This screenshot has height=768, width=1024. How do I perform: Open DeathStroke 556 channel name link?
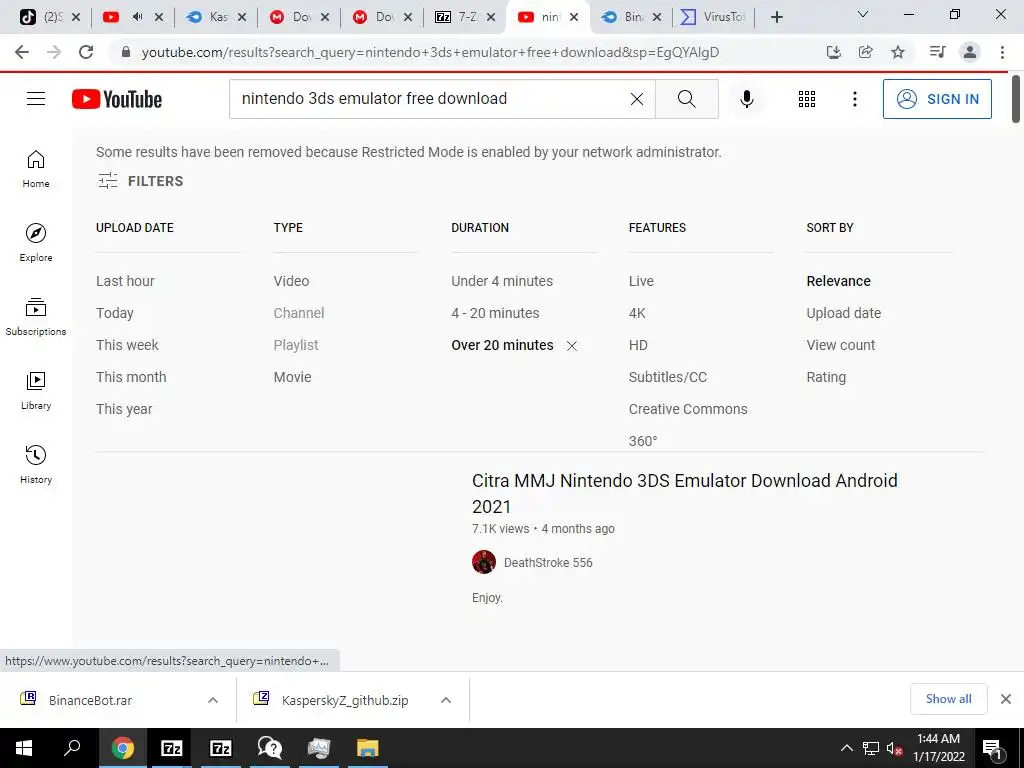(548, 562)
